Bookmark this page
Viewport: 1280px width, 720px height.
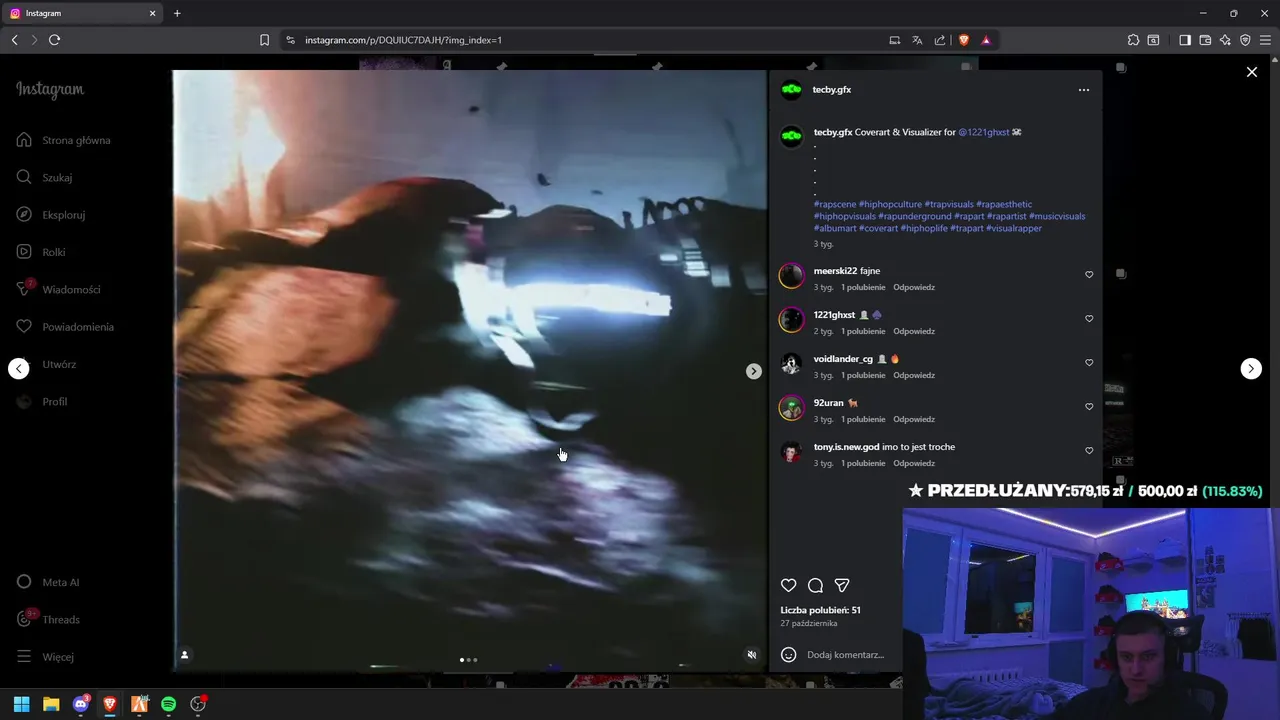tap(264, 40)
